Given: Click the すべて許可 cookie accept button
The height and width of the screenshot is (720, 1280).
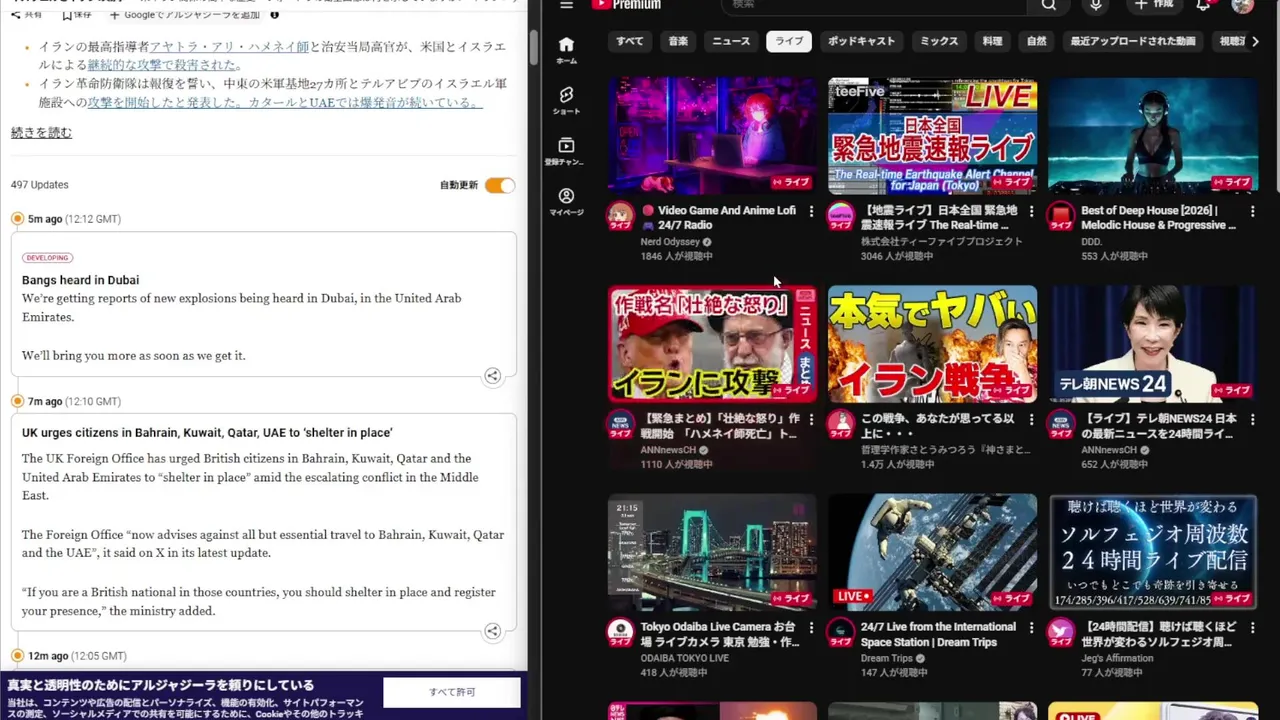Looking at the screenshot, I should coord(452,692).
